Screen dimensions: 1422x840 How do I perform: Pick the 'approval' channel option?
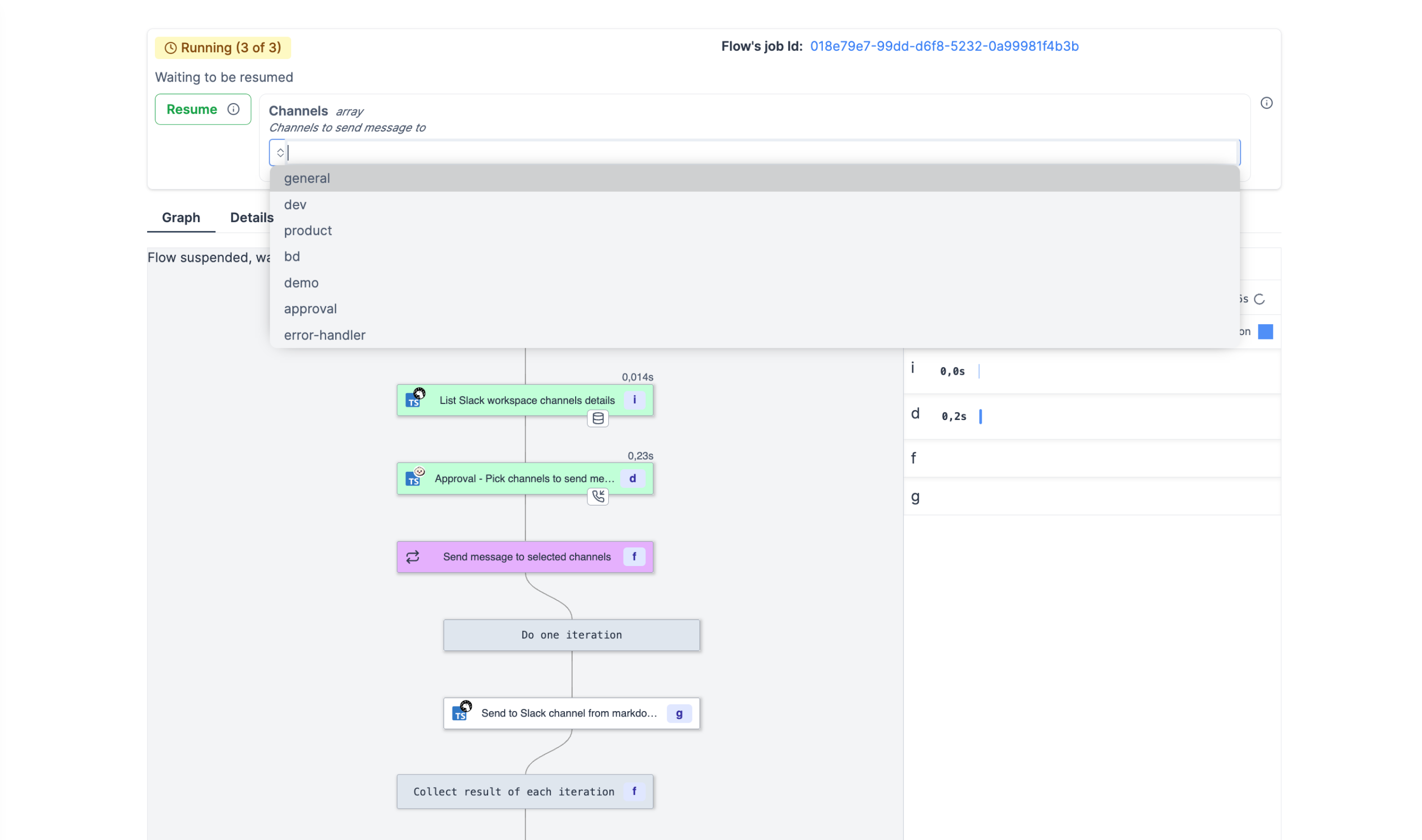[310, 309]
